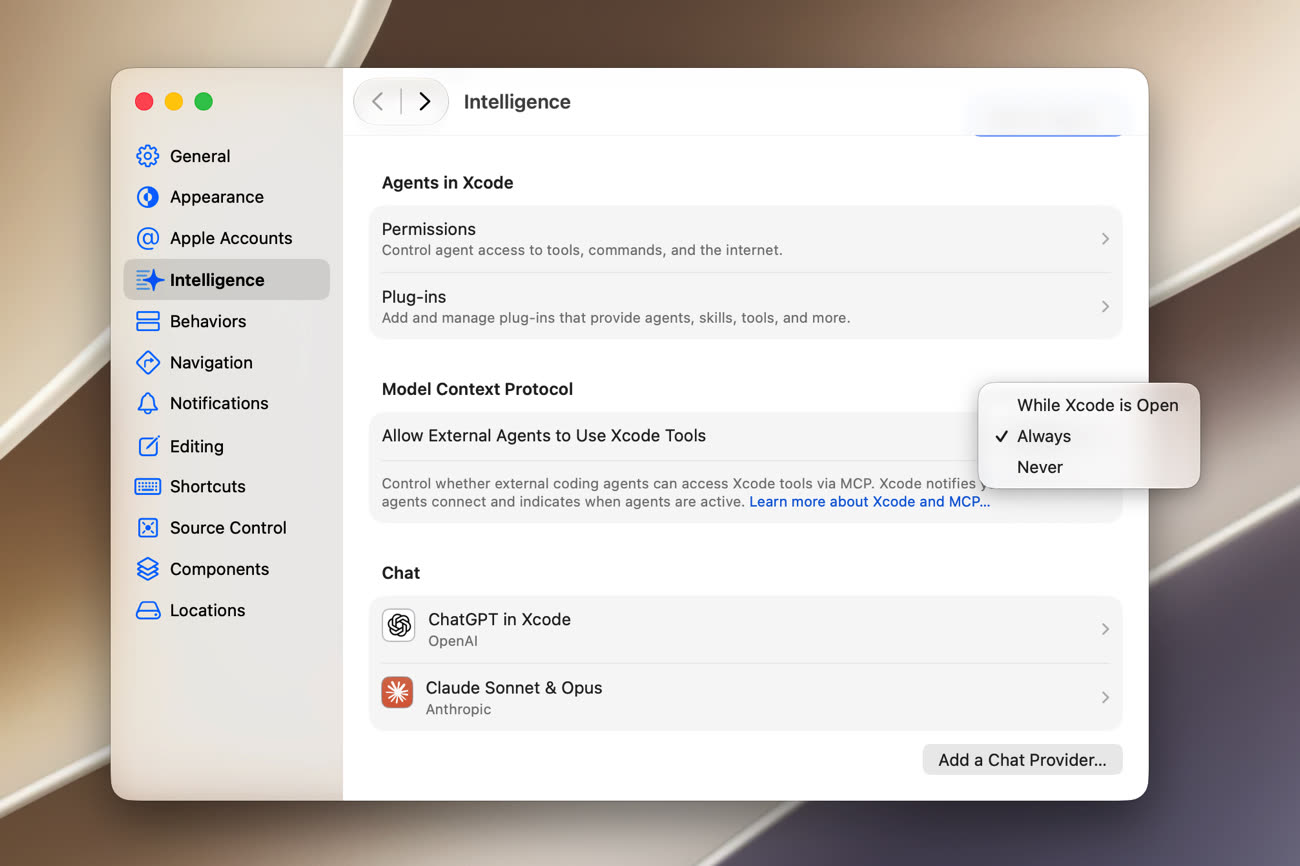Click the Source Control icon
Image resolution: width=1300 pixels, height=866 pixels.
point(148,527)
